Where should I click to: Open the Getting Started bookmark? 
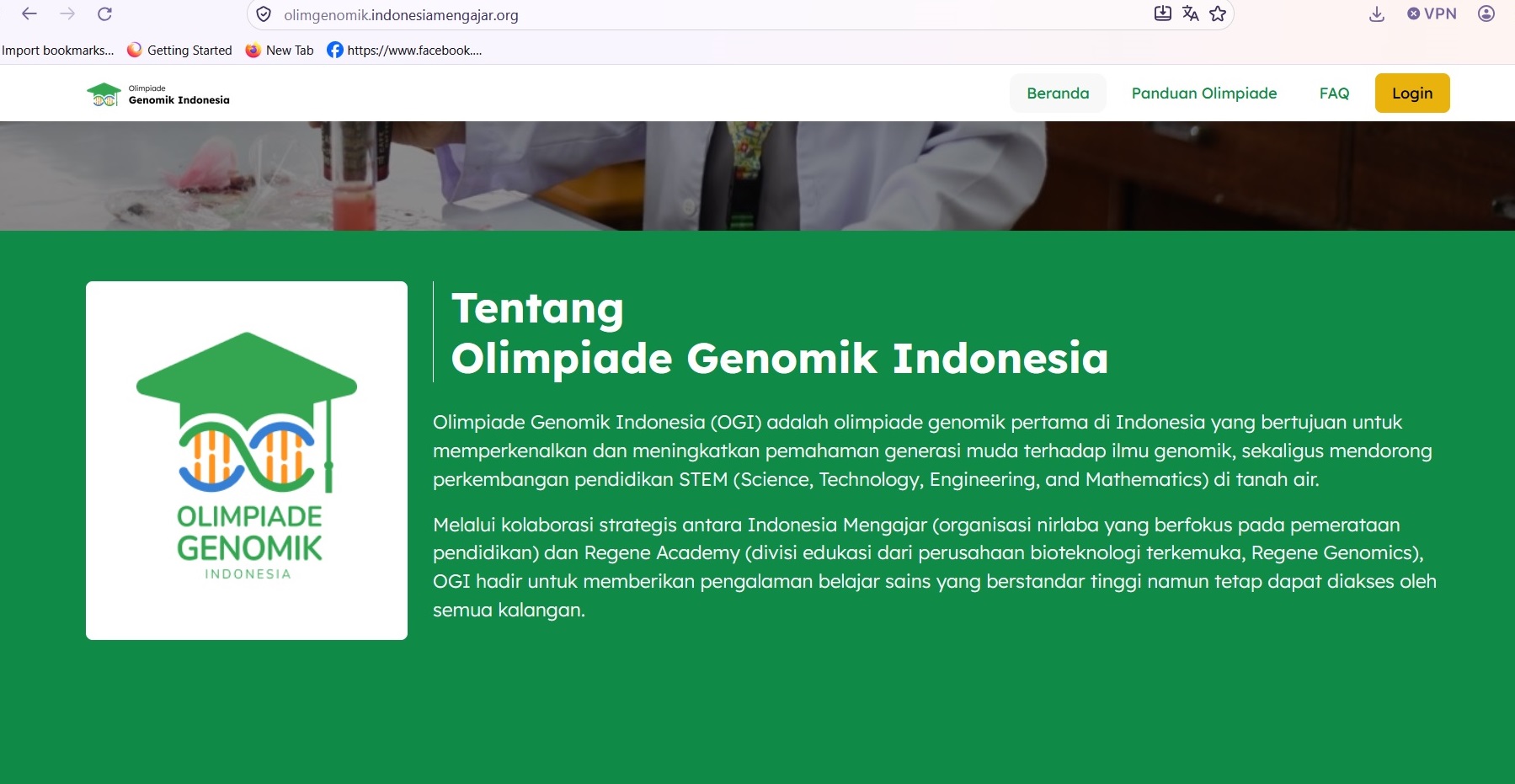point(179,51)
